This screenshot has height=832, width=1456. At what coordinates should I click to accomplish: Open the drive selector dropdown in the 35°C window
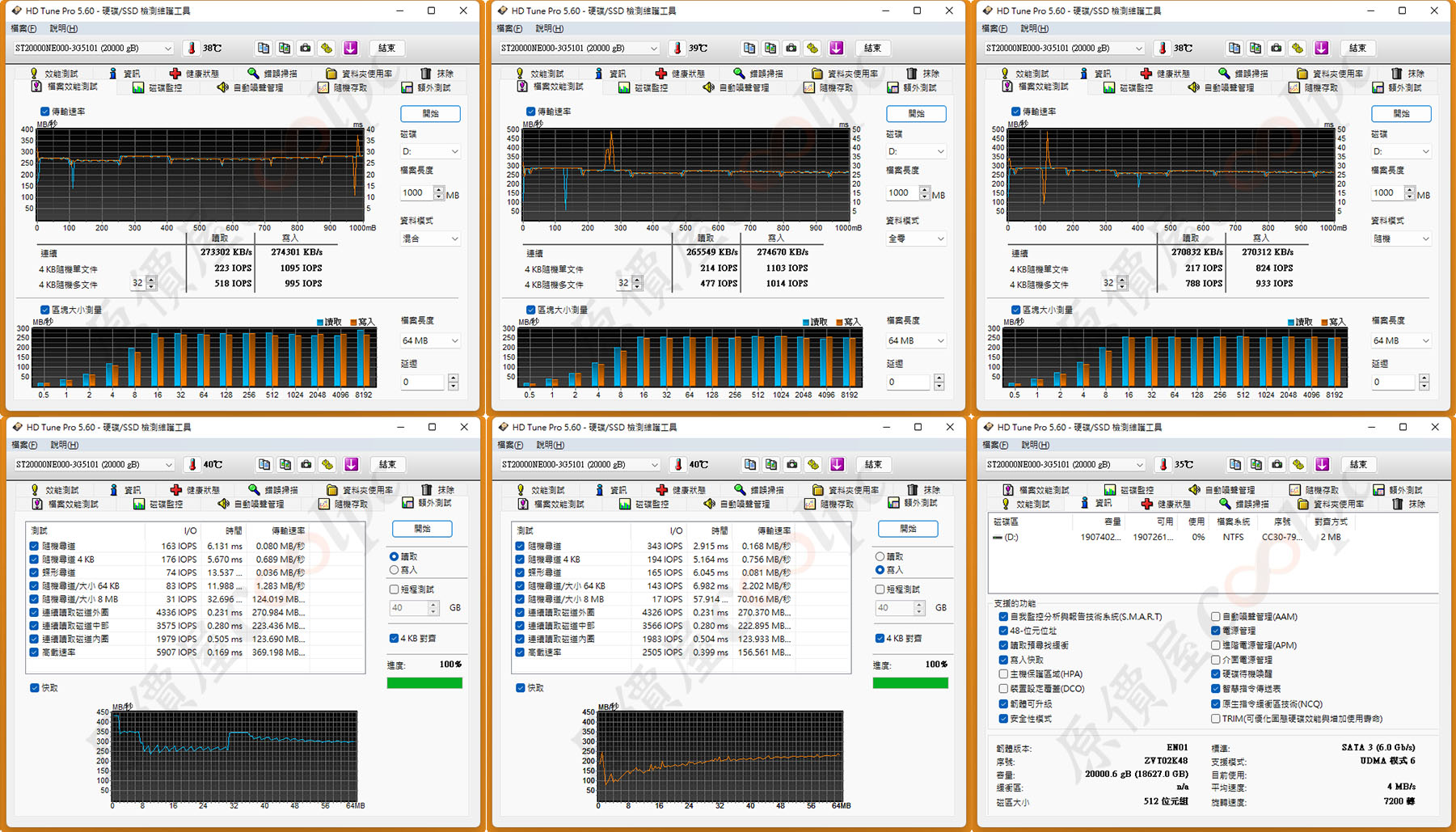point(1066,464)
